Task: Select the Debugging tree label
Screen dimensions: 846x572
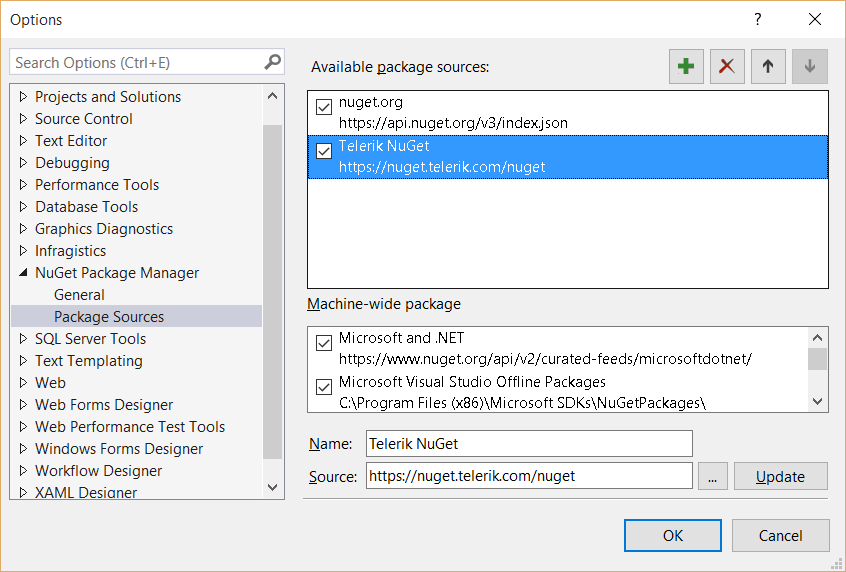Action: (x=72, y=163)
